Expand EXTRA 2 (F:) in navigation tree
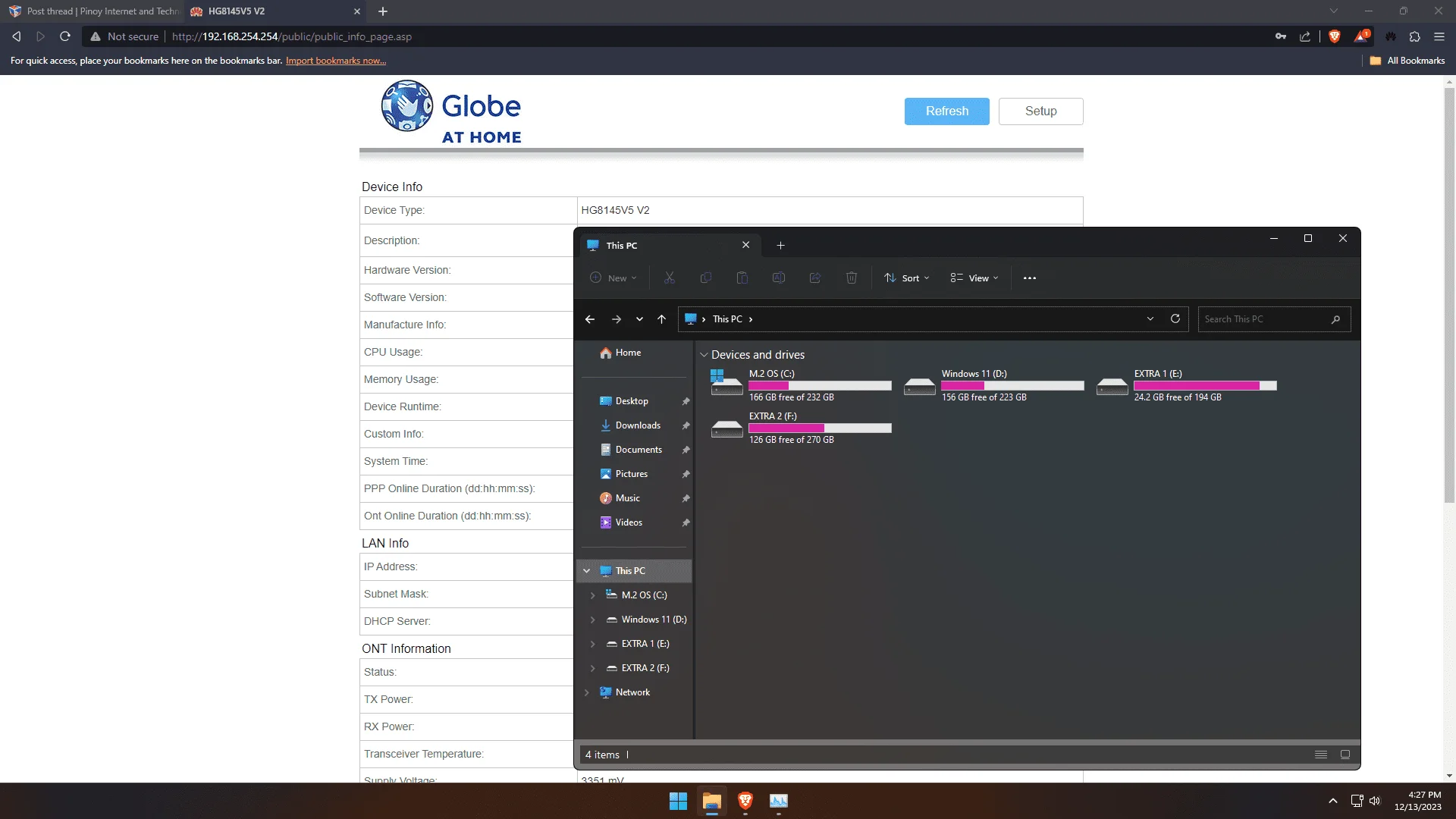Screen dimensions: 1456x819 point(592,668)
